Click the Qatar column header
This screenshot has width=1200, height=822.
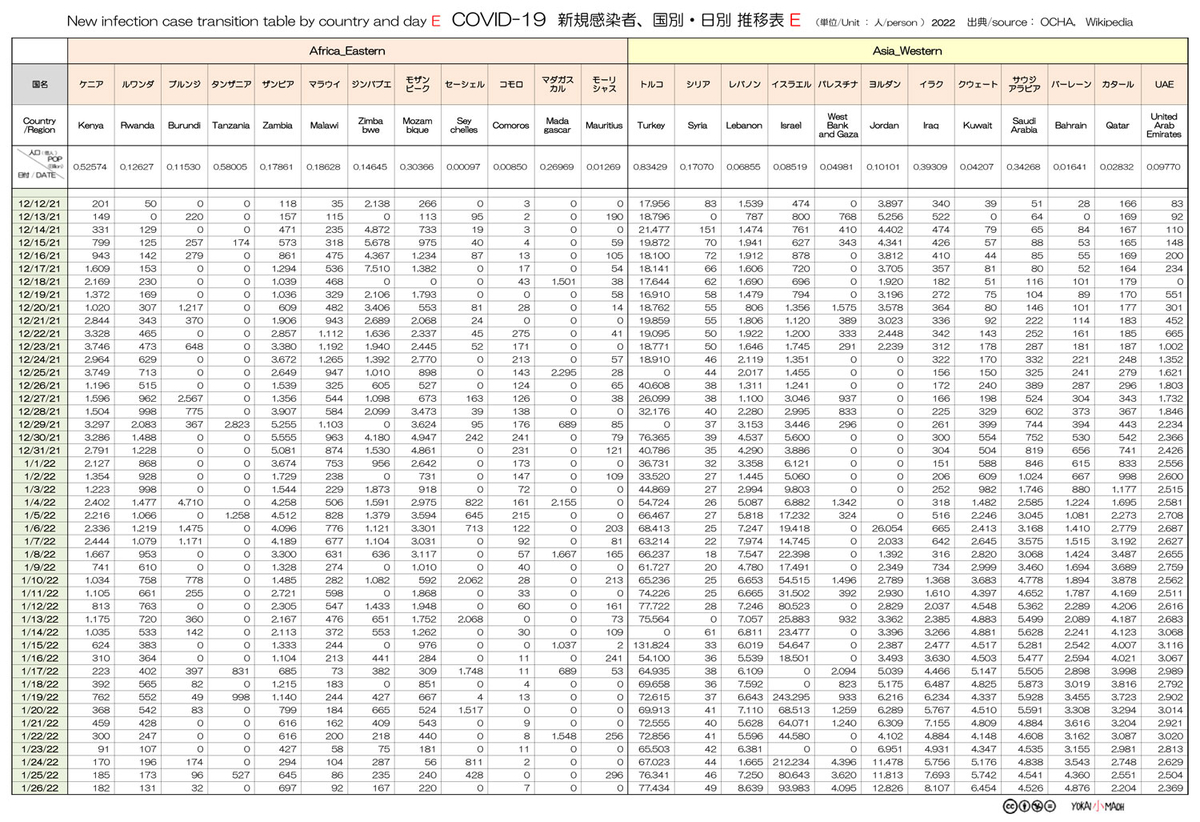(1117, 126)
